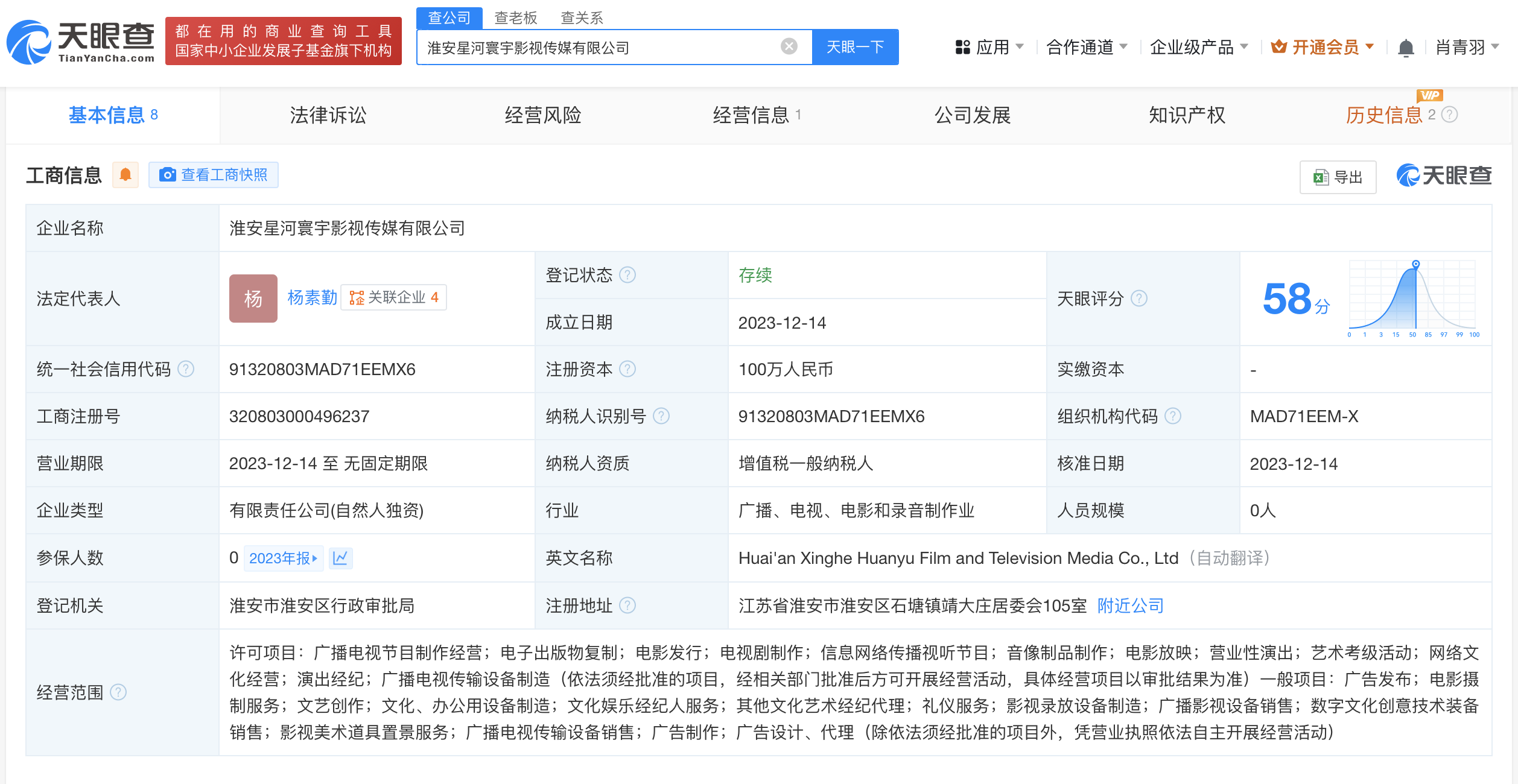Switch to 查公司 search tab
Image resolution: width=1518 pixels, height=784 pixels.
coord(449,17)
